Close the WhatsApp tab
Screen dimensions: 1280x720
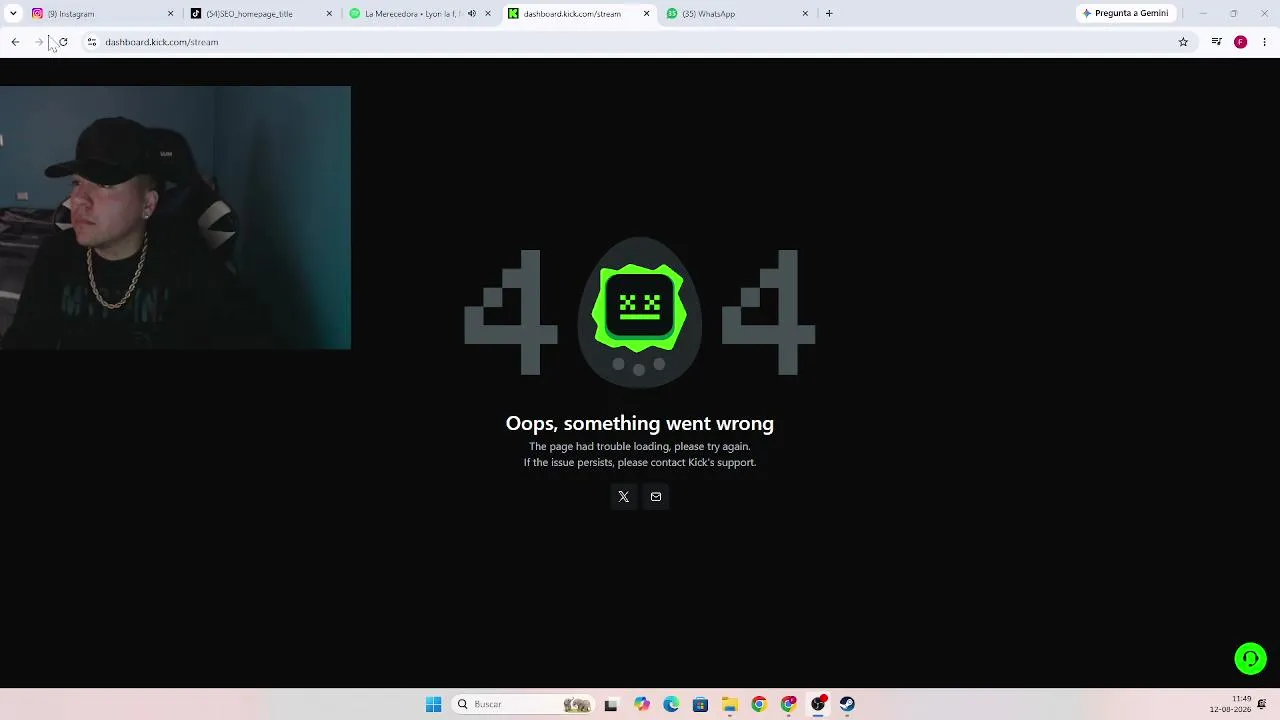coord(805,14)
